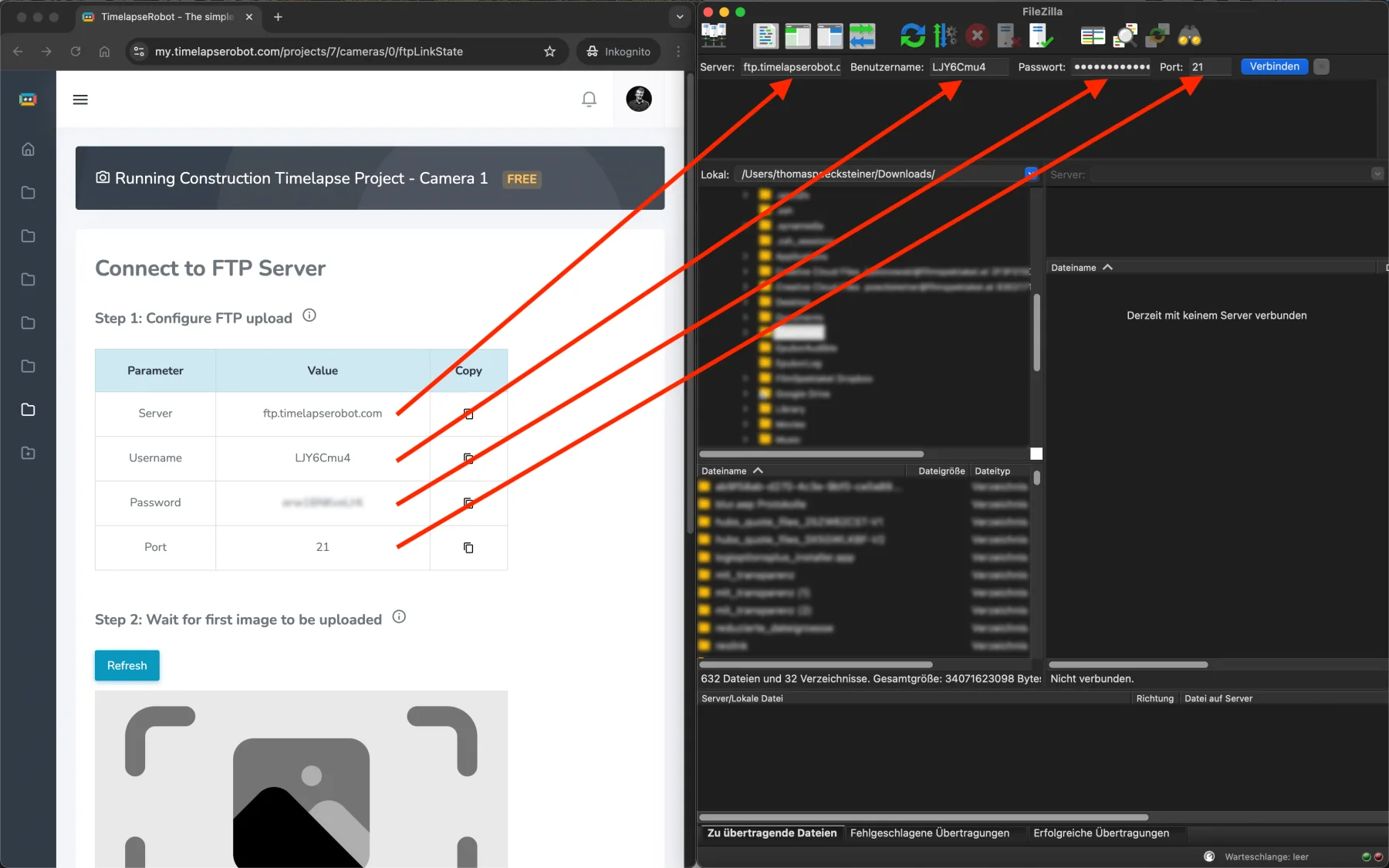Search remote files binoculars icon

[1189, 35]
